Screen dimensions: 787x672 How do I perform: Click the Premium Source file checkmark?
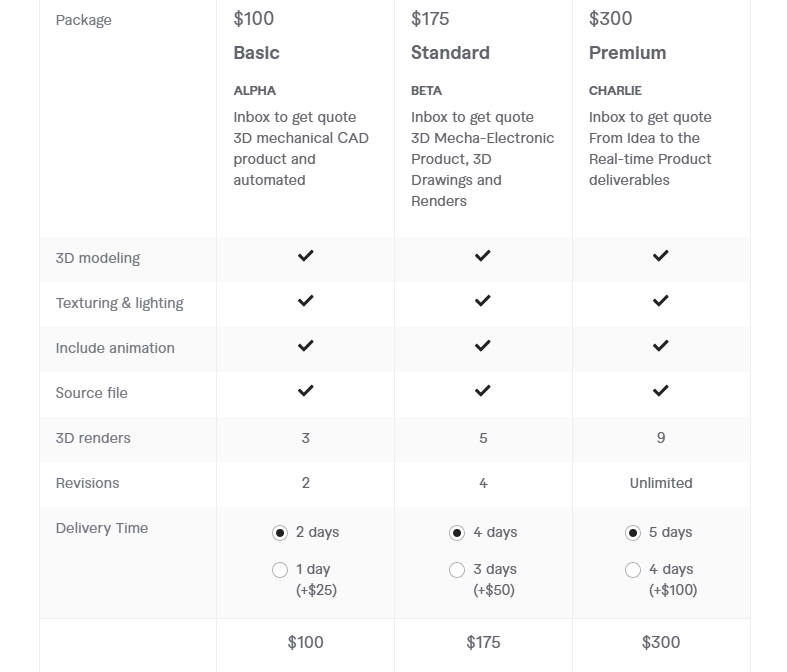[661, 391]
